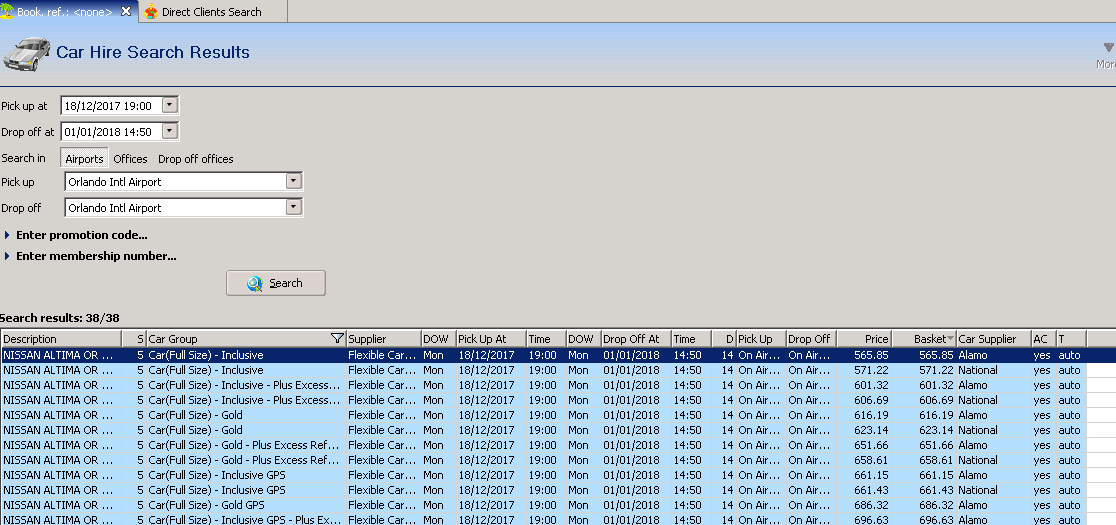Open the Drop off location dropdown
The height and width of the screenshot is (525, 1116).
pos(293,208)
